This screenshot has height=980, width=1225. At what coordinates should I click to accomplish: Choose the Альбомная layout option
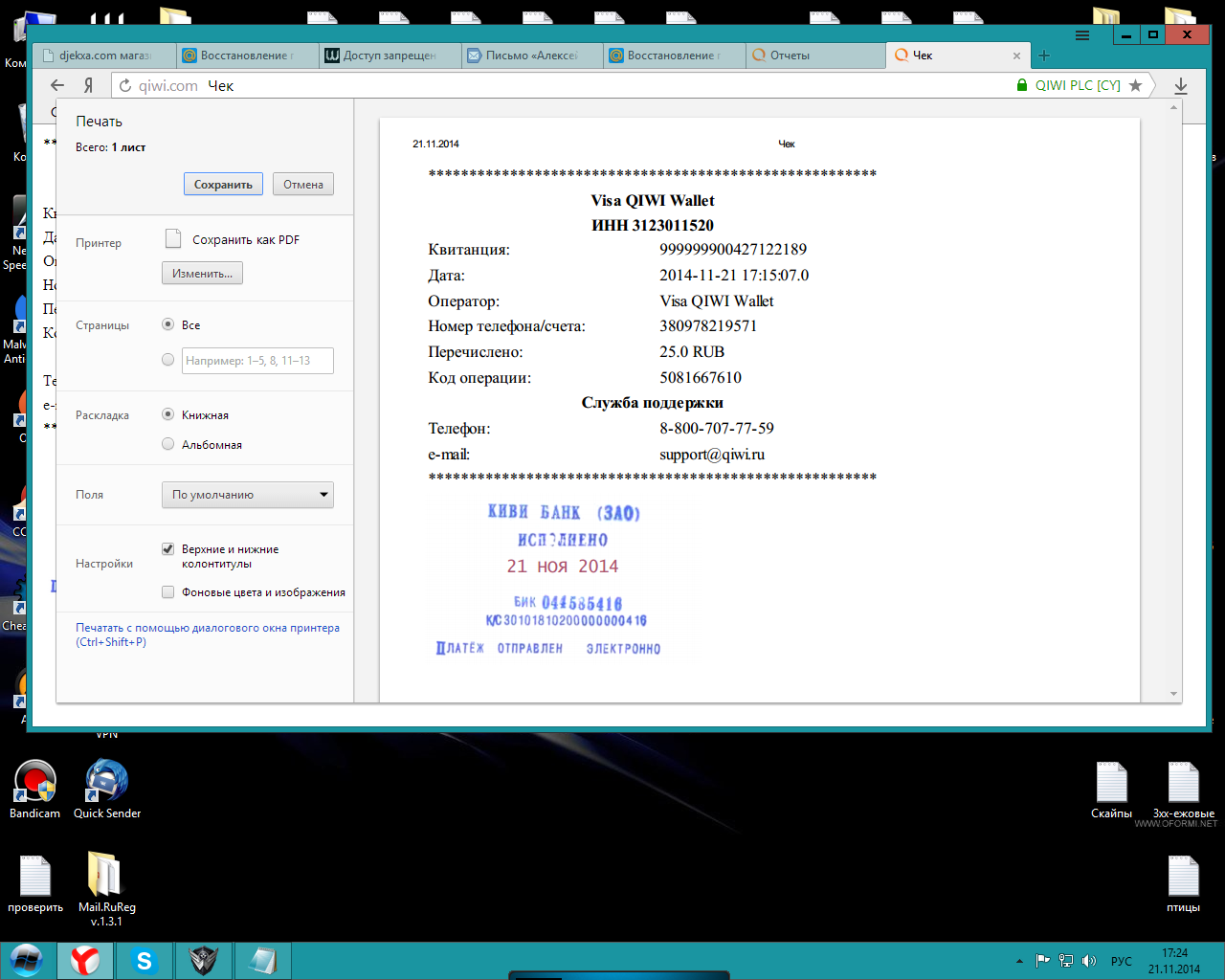[168, 444]
